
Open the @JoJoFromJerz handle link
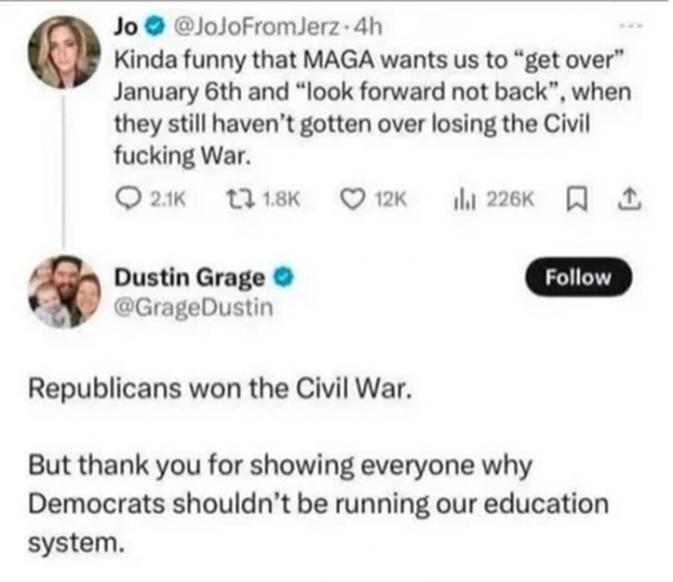click(x=256, y=27)
